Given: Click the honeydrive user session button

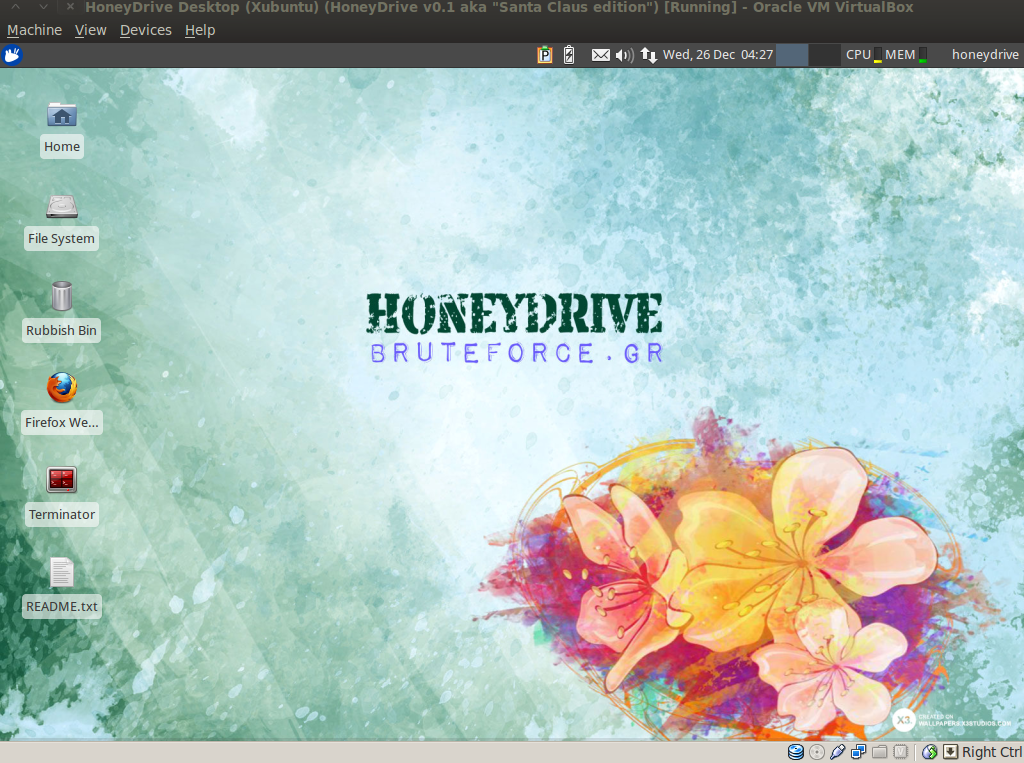Looking at the screenshot, I should coord(985,55).
